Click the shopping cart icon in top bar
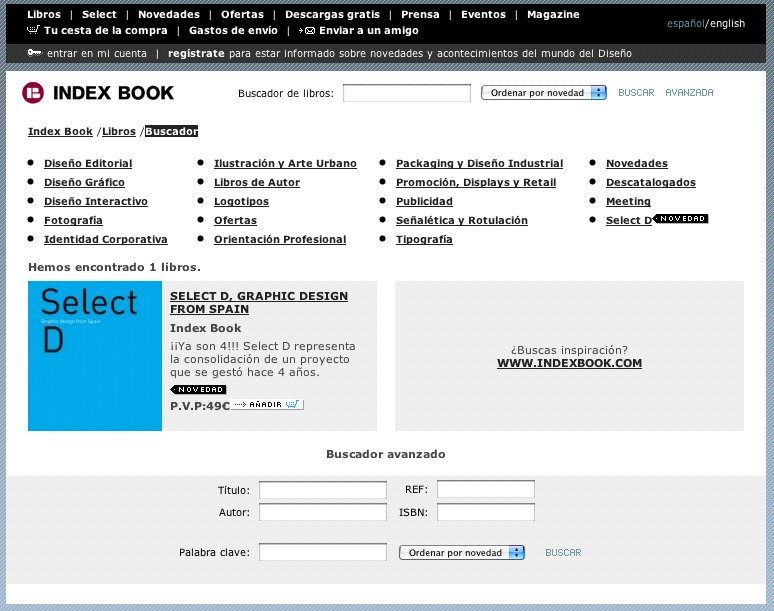Screen dimensions: 774x611 (x=33, y=30)
